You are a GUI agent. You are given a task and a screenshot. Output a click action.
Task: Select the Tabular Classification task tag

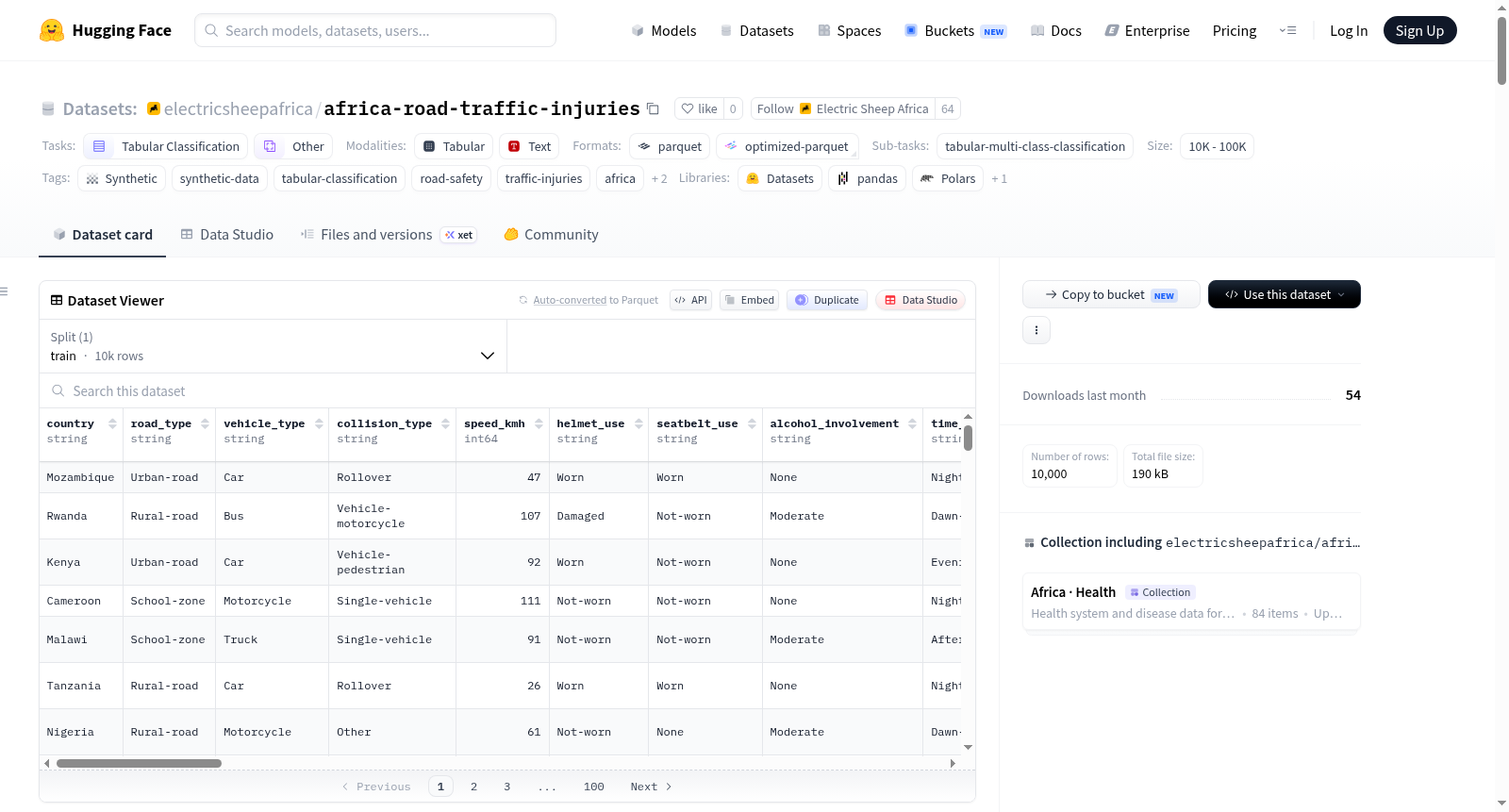[x=166, y=146]
